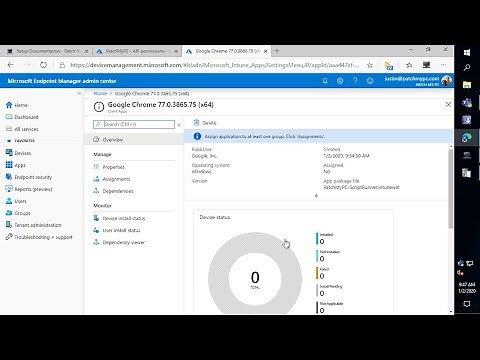Add page to favorites with star icon
Image resolution: width=480 pixels, height=360 pixels.
tap(370, 65)
